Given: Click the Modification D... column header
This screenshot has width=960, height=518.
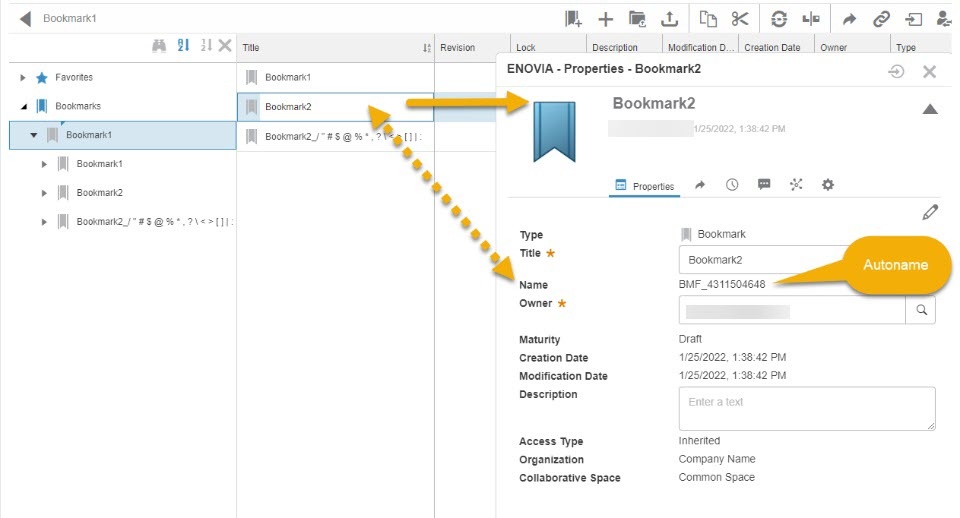Looking at the screenshot, I should click(700, 47).
